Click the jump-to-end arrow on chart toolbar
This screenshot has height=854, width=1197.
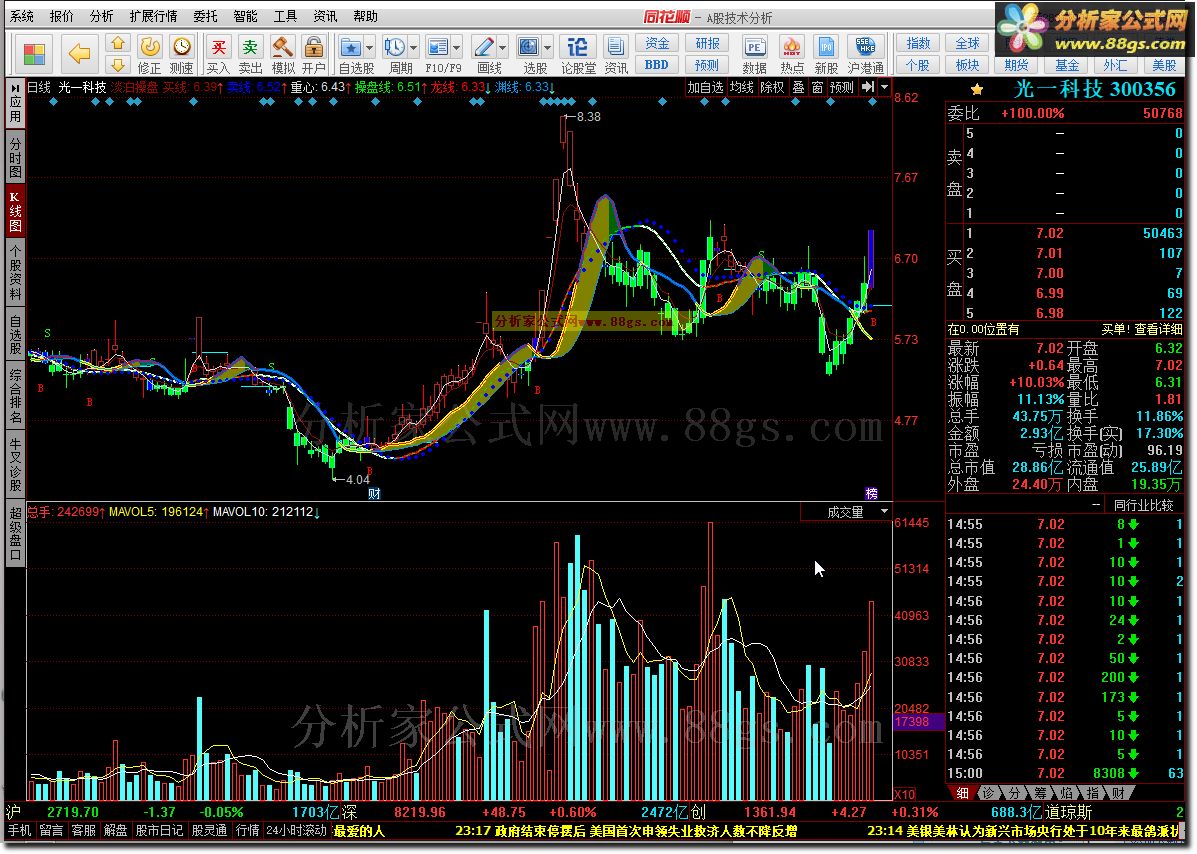point(868,87)
